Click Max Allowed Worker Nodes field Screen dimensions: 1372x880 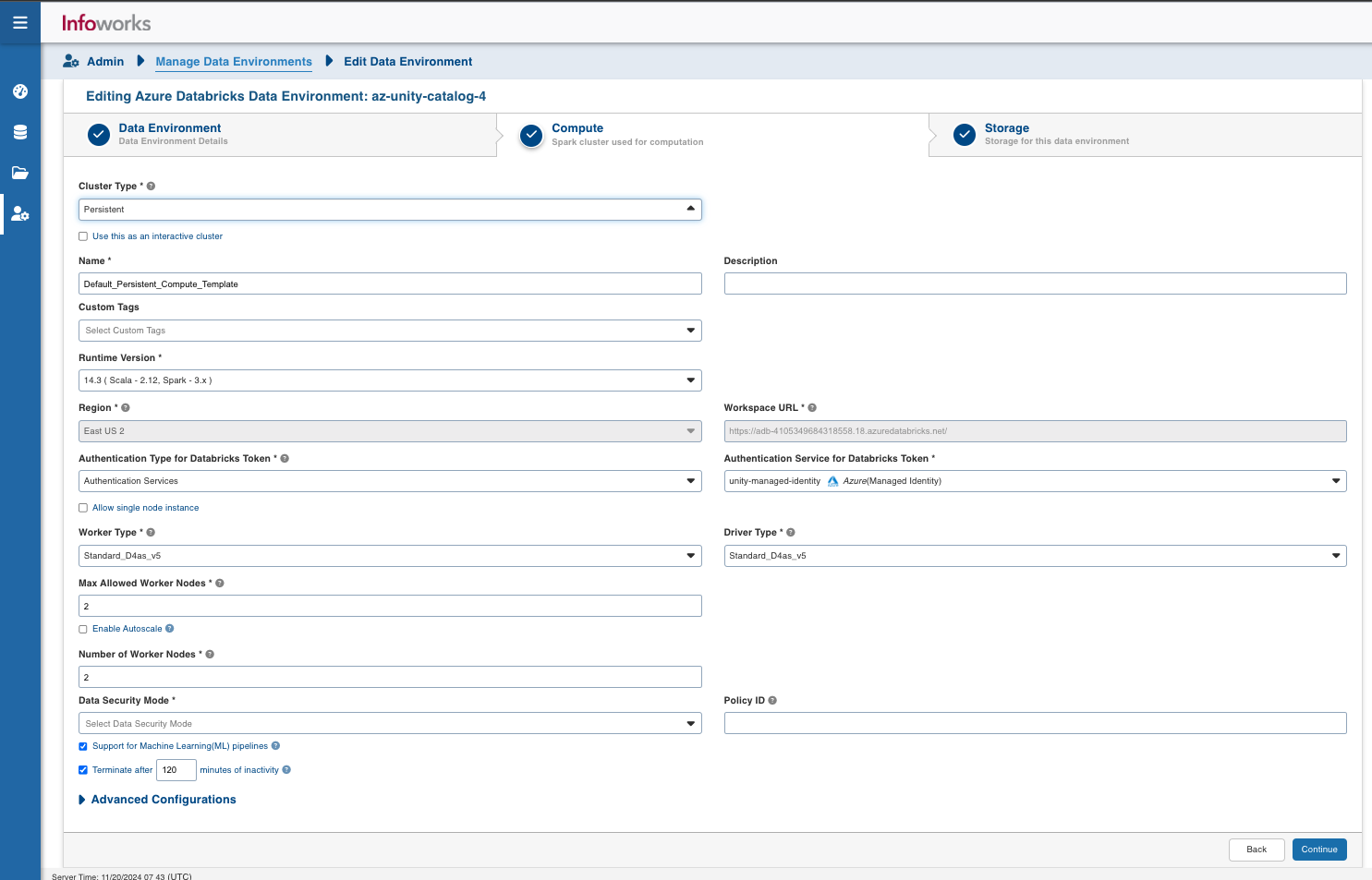pyautogui.click(x=390, y=607)
